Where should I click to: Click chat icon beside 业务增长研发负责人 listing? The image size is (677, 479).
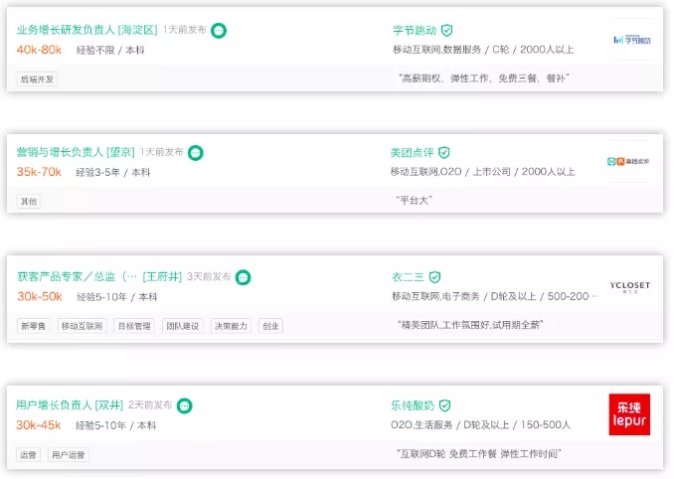pyautogui.click(x=219, y=31)
